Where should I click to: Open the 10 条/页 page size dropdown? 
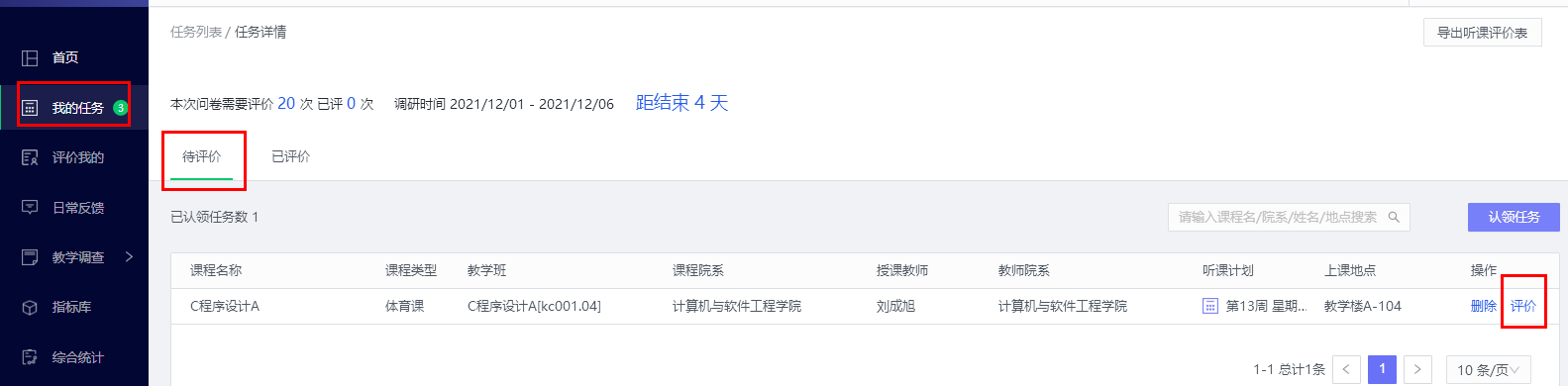(x=1488, y=370)
